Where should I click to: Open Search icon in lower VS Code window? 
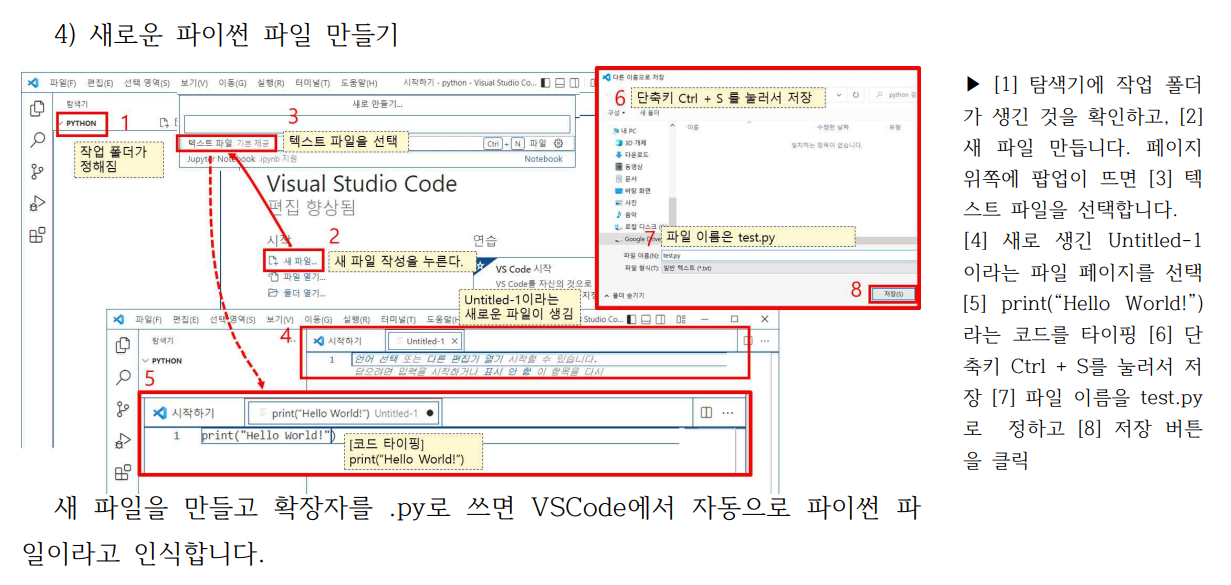(x=123, y=377)
